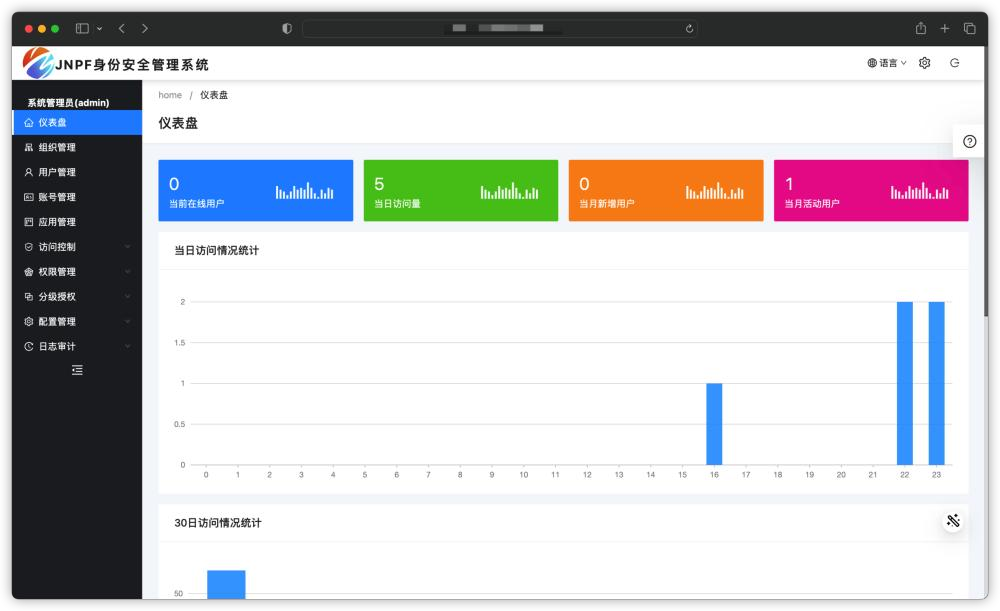Expand the 权限管理 submenu arrow
1000x611 pixels.
tap(128, 272)
